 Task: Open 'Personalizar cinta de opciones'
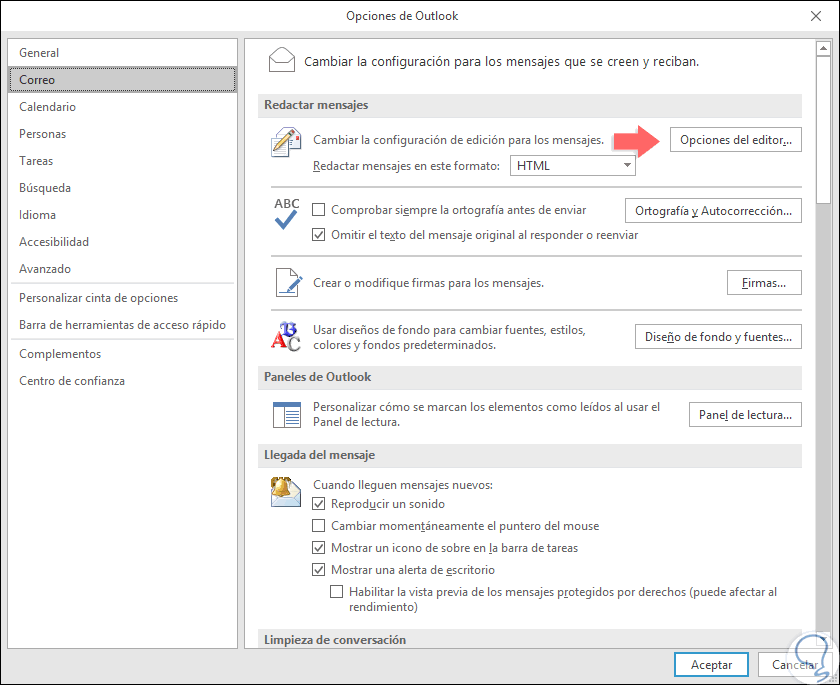coord(123,298)
